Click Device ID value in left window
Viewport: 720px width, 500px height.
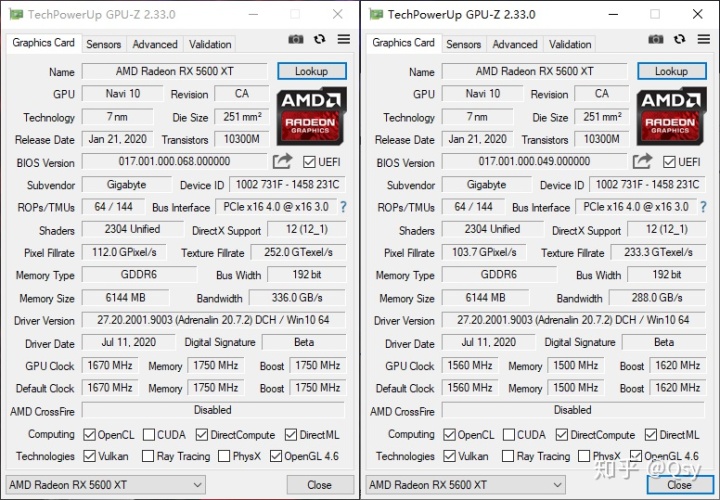tap(287, 185)
